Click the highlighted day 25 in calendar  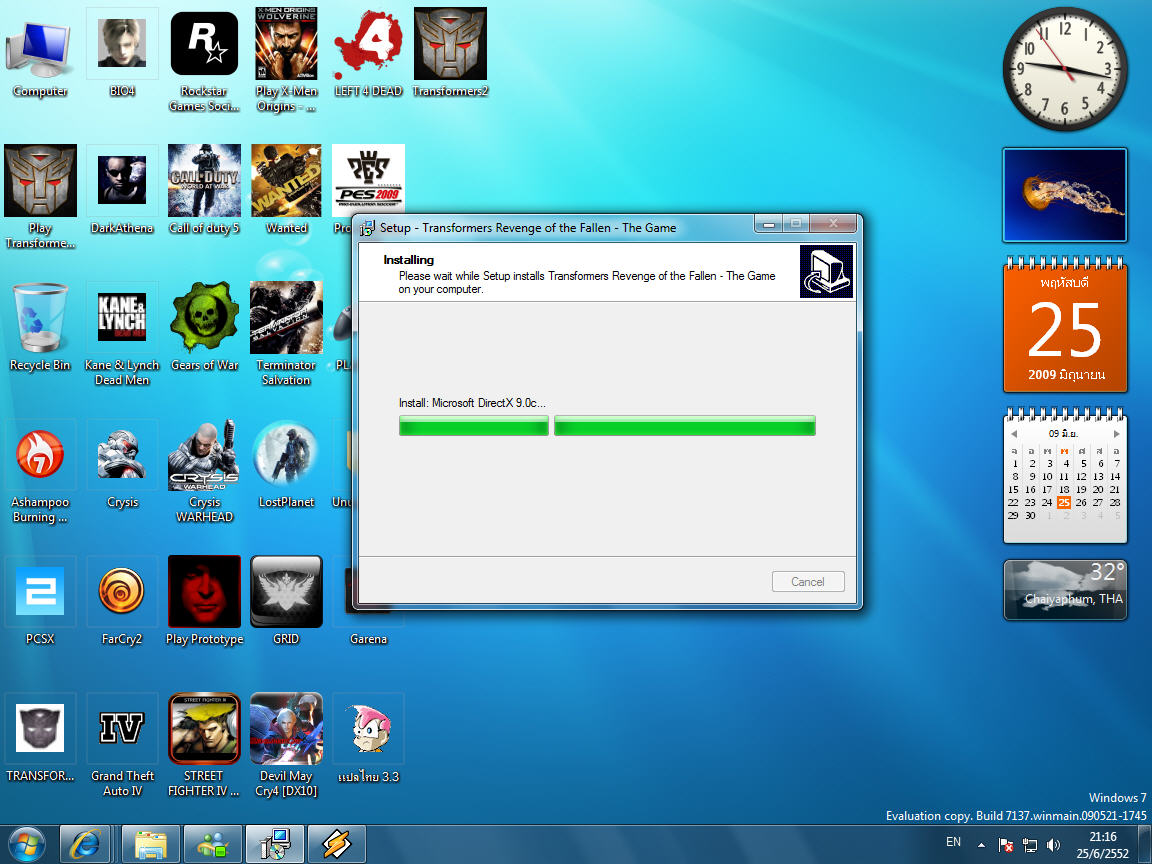1064,503
